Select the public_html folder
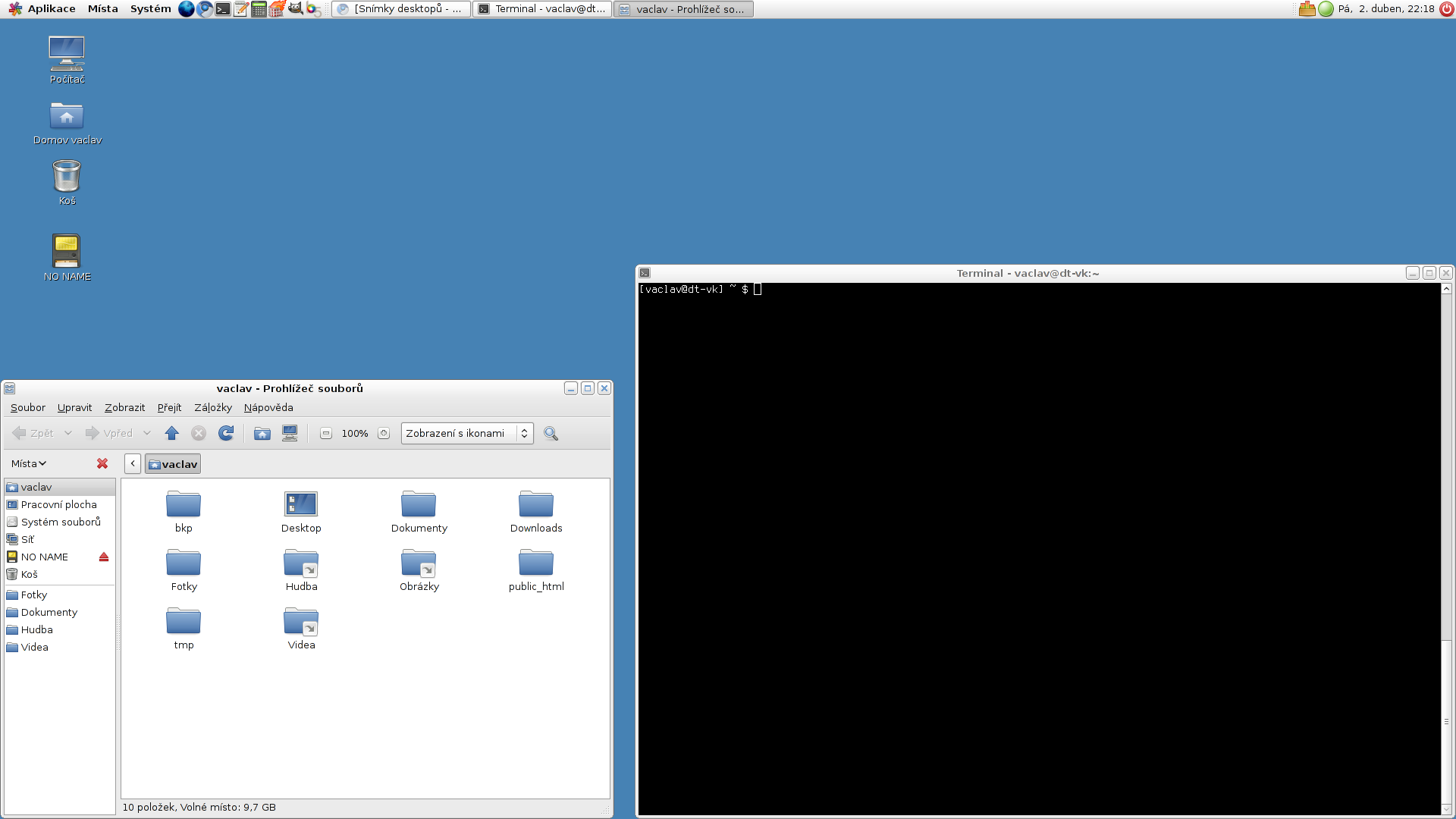The image size is (1456, 819). pos(536,570)
